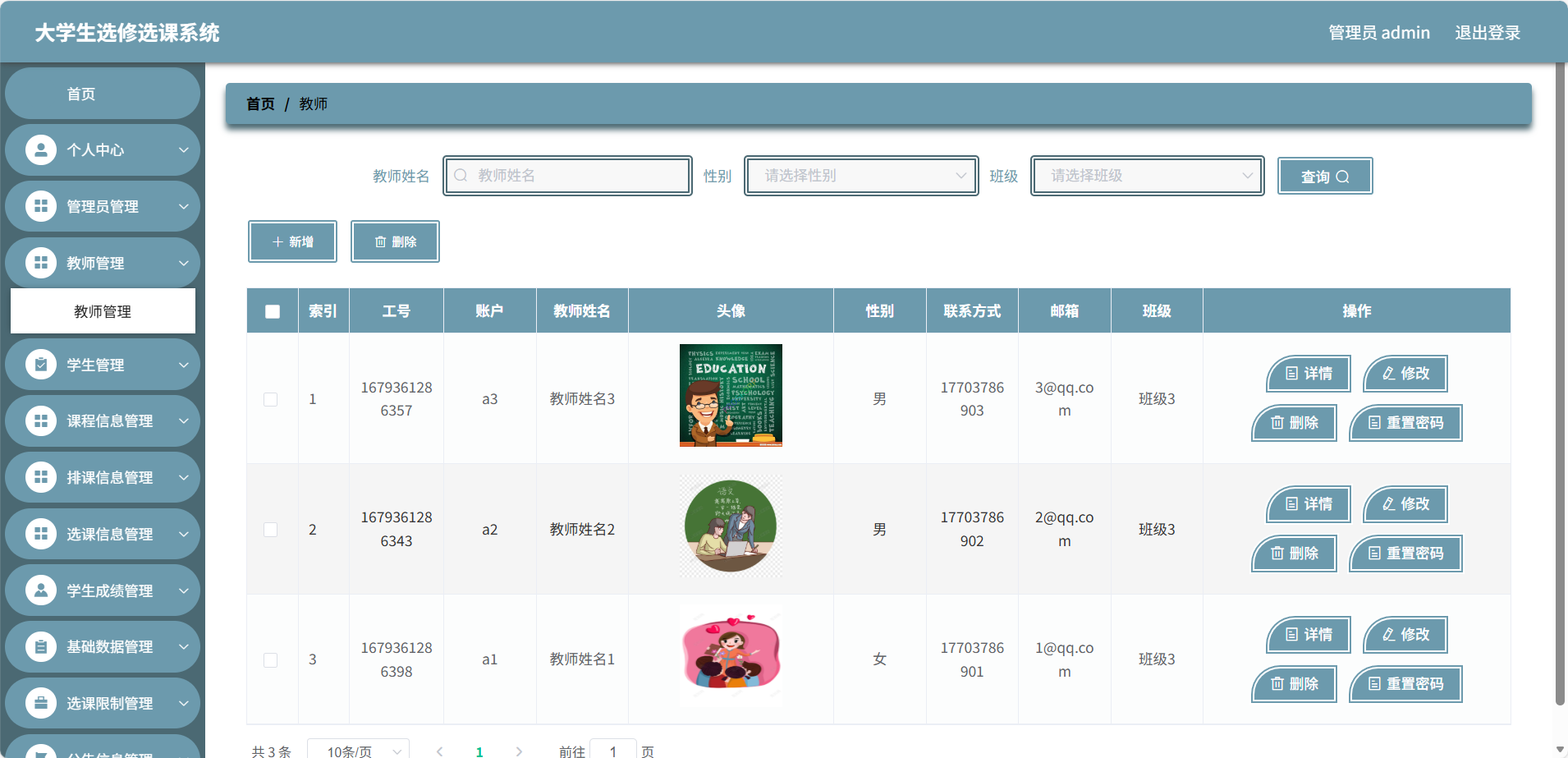Check the row checkbox for 教师姓名2
This screenshot has height=758, width=1568.
[x=270, y=530]
